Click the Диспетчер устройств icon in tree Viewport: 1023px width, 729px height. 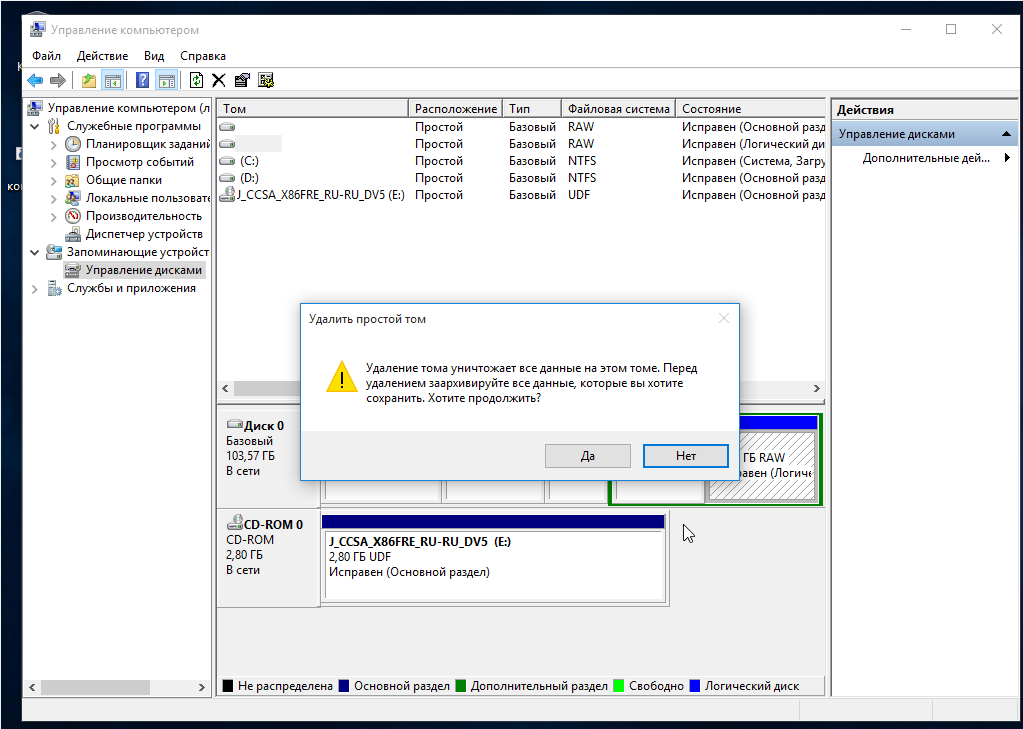[73, 234]
